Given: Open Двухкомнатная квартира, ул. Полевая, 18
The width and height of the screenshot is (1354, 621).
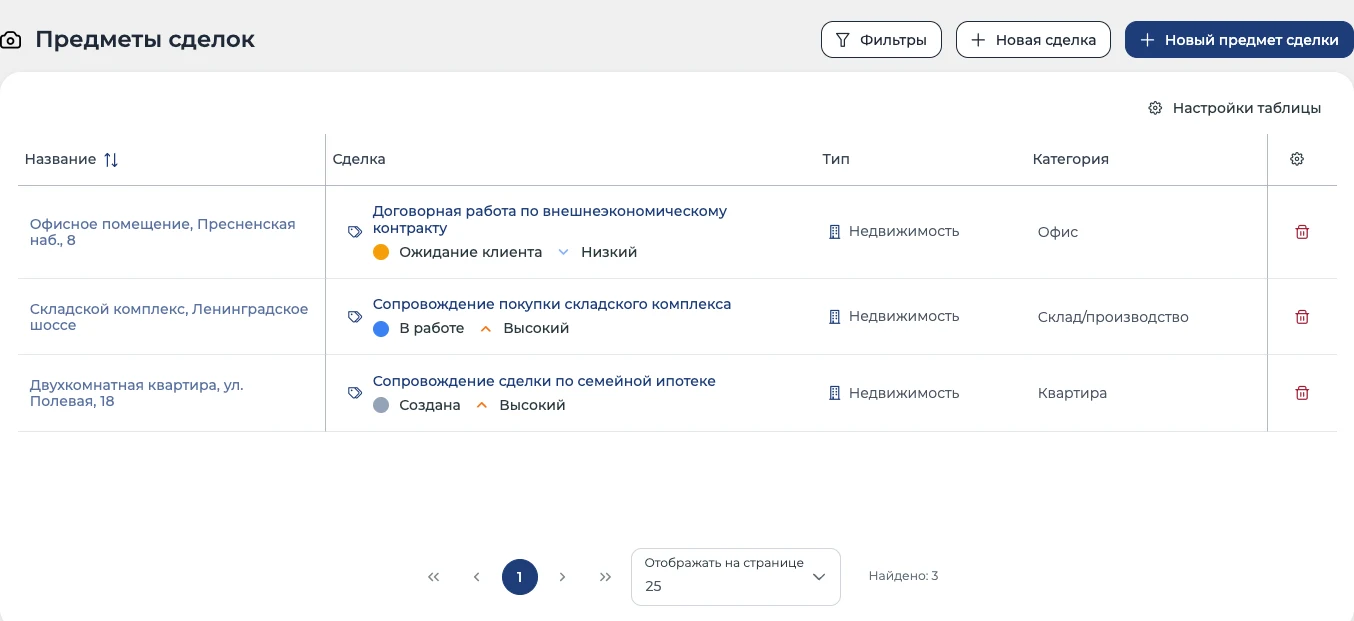Looking at the screenshot, I should pyautogui.click(x=137, y=393).
